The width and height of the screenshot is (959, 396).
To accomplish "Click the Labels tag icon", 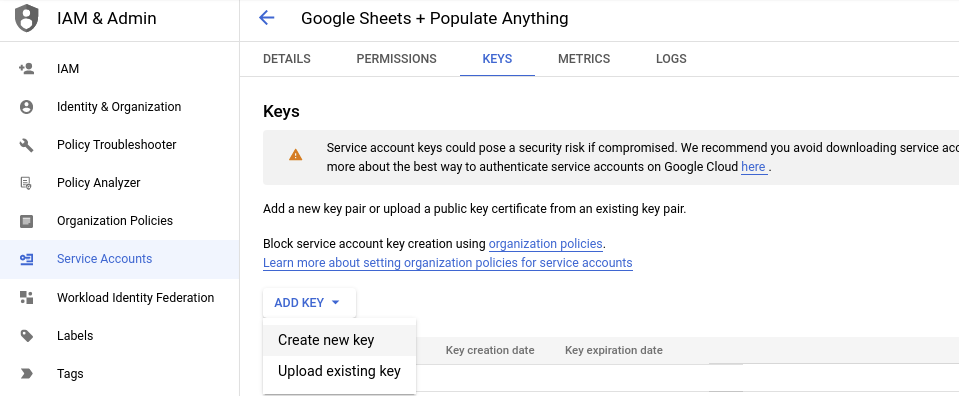I will tap(26, 335).
